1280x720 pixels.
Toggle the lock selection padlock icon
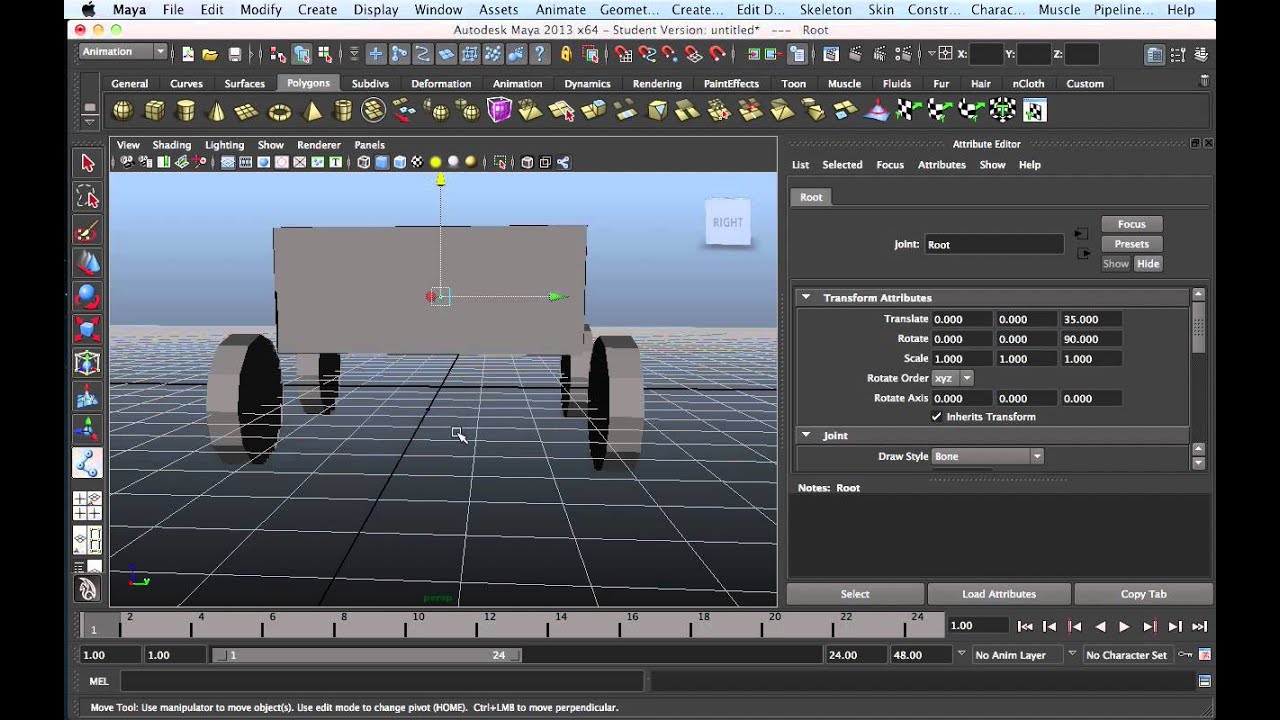point(566,54)
